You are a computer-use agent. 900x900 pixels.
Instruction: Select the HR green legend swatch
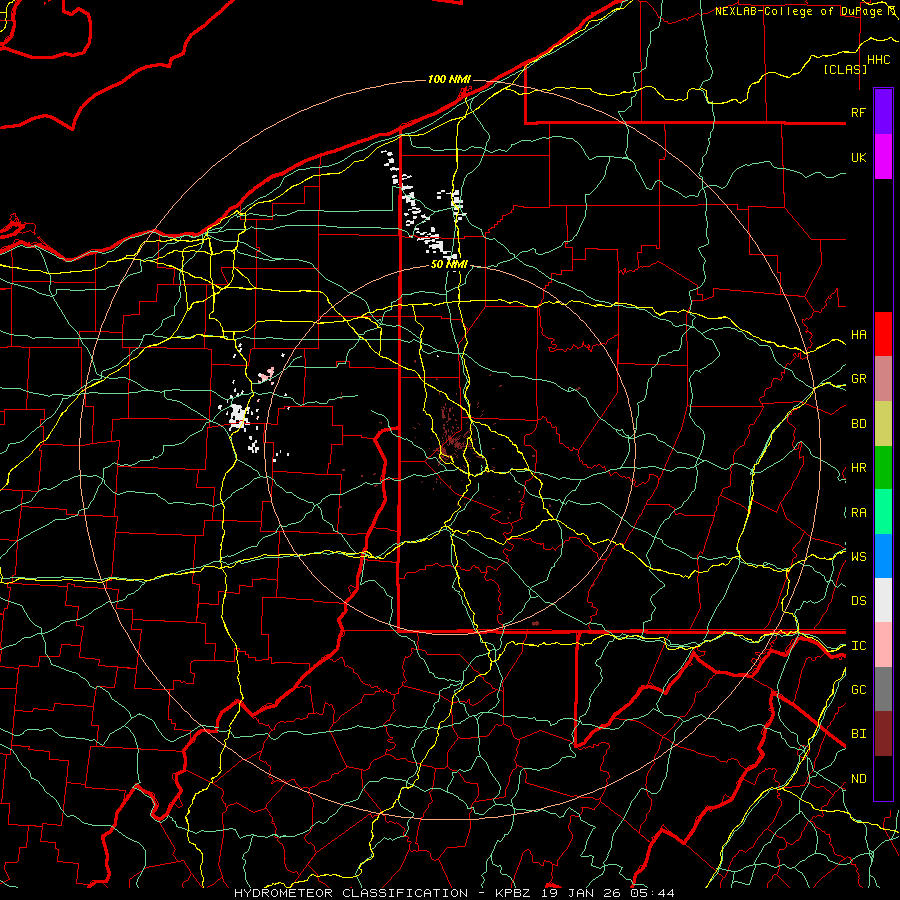883,467
